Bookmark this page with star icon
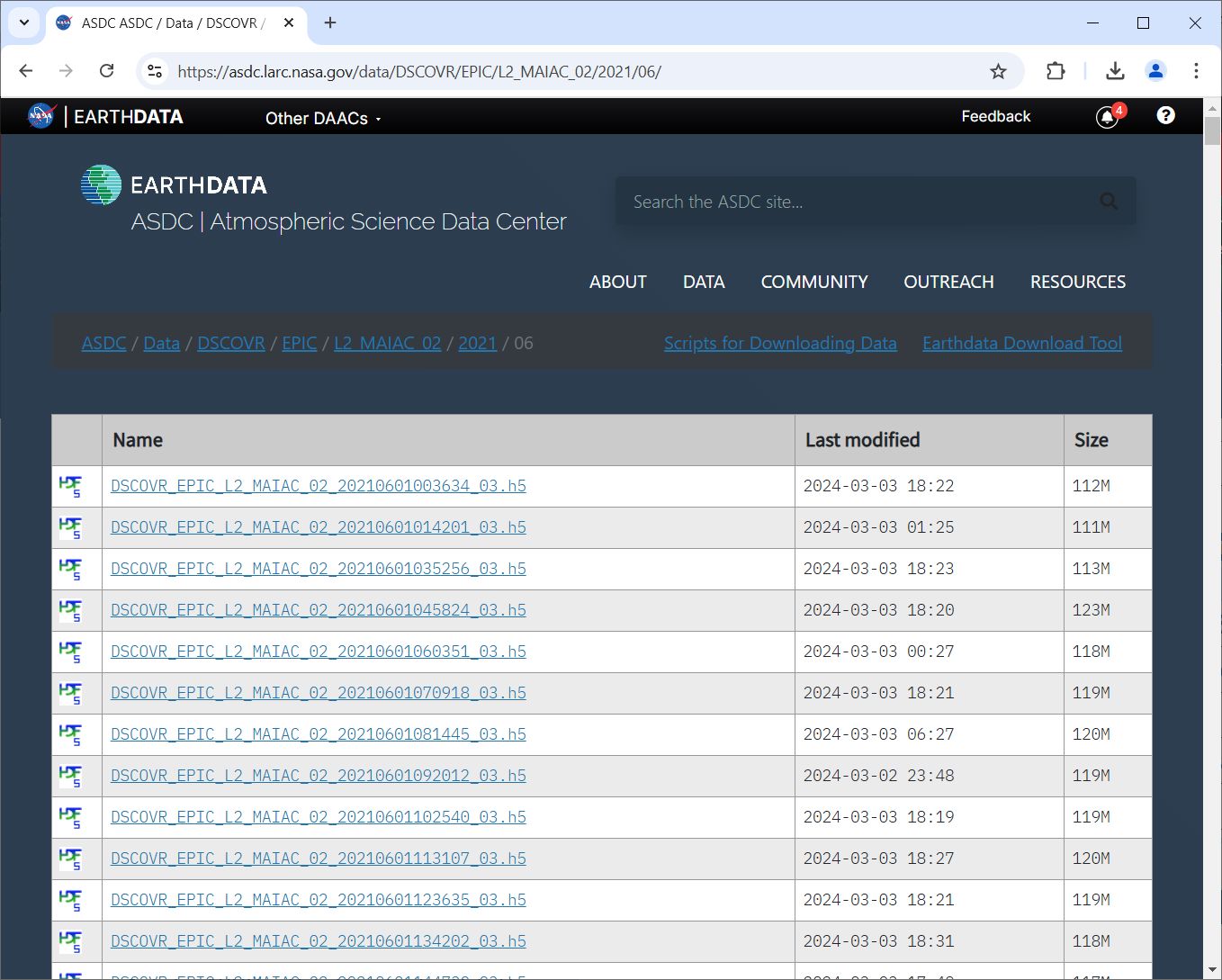The height and width of the screenshot is (980, 1222). click(998, 71)
